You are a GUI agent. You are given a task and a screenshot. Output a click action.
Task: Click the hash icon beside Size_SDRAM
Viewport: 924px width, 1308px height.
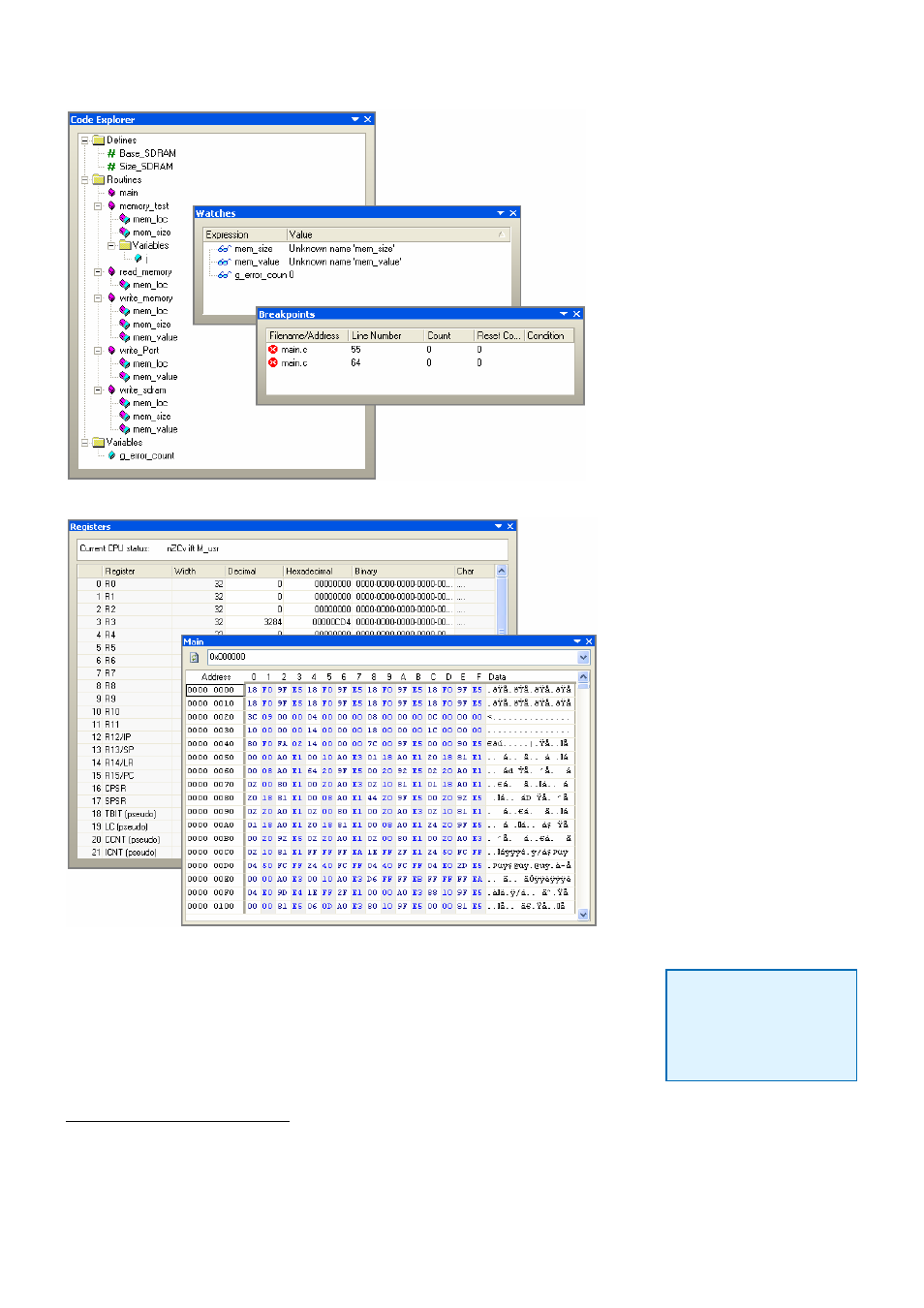click(111, 167)
